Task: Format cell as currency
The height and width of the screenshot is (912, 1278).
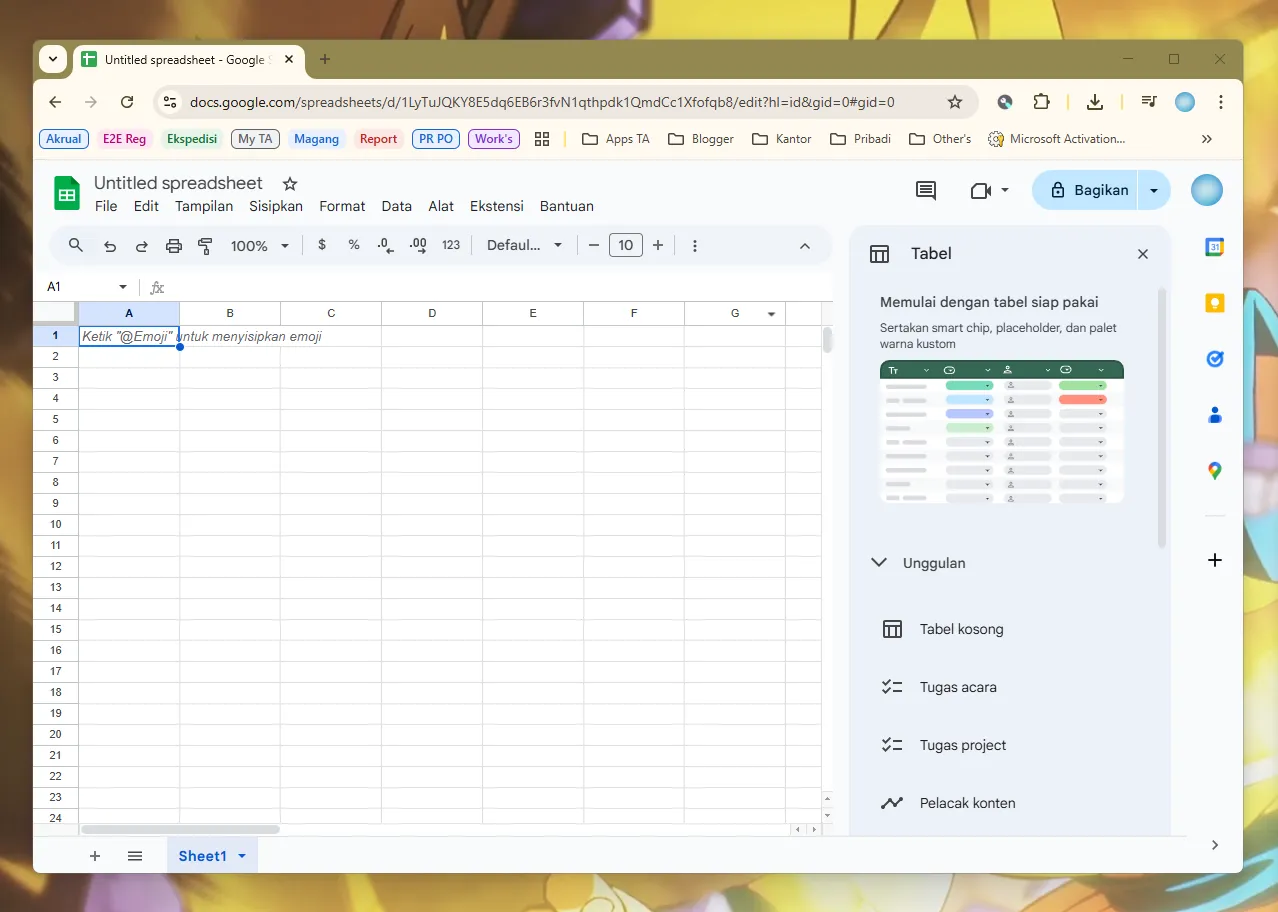Action: tap(321, 245)
